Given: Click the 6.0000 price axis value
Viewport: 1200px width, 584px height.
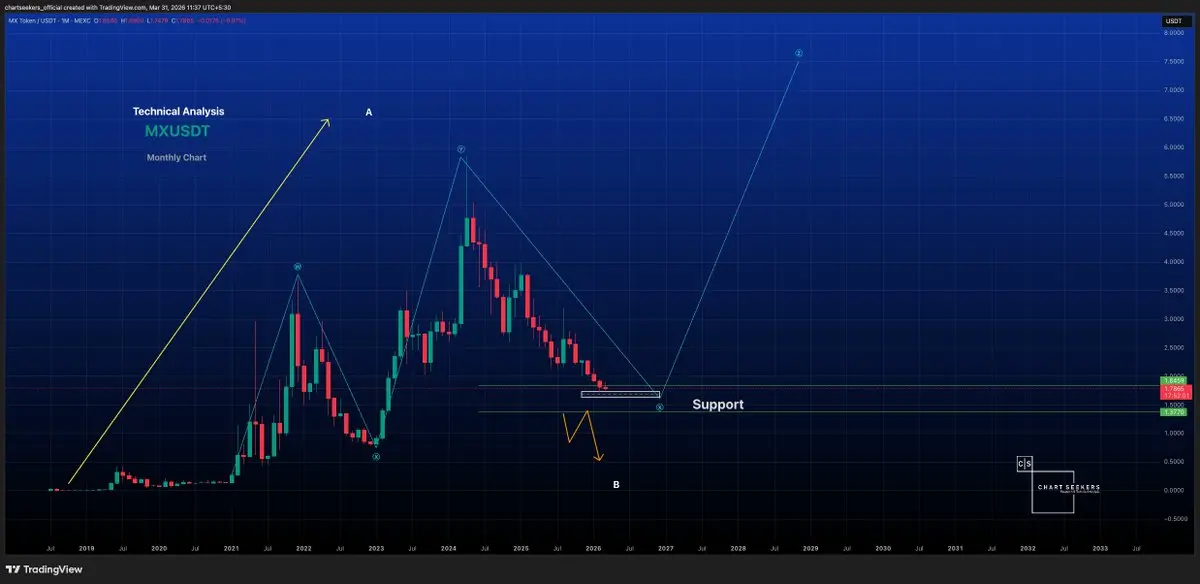Looking at the screenshot, I should pos(1172,147).
